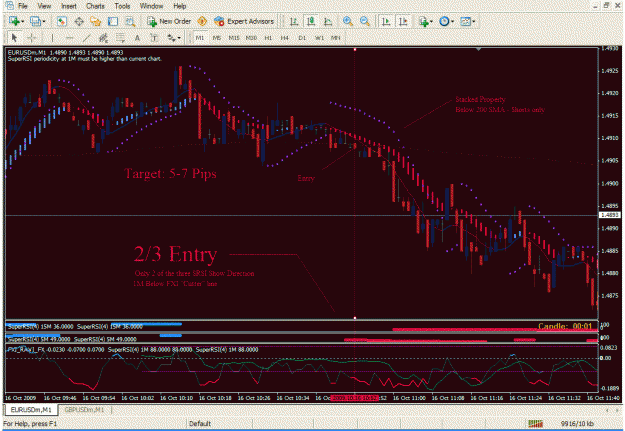Switch chart to line chart style
625x431 pixels.
tap(328, 22)
